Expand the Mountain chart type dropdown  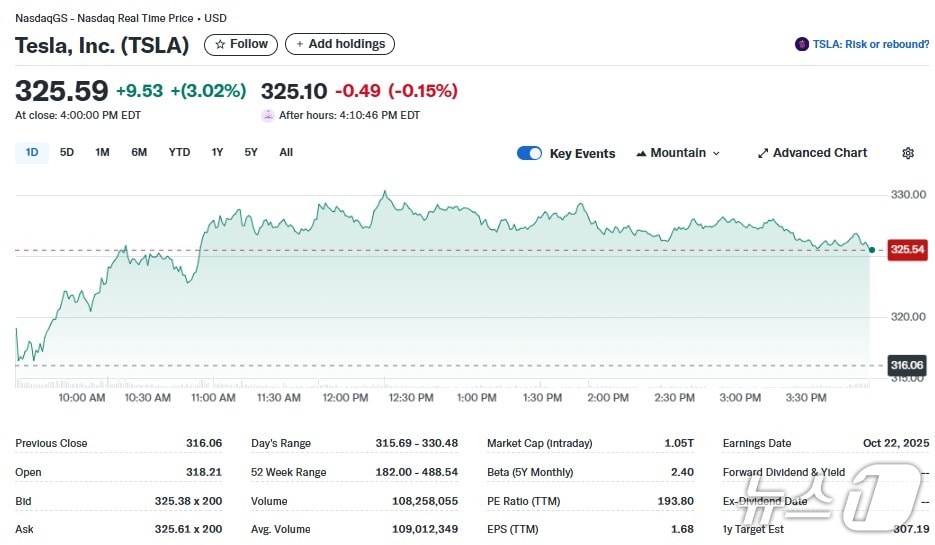[x=716, y=153]
